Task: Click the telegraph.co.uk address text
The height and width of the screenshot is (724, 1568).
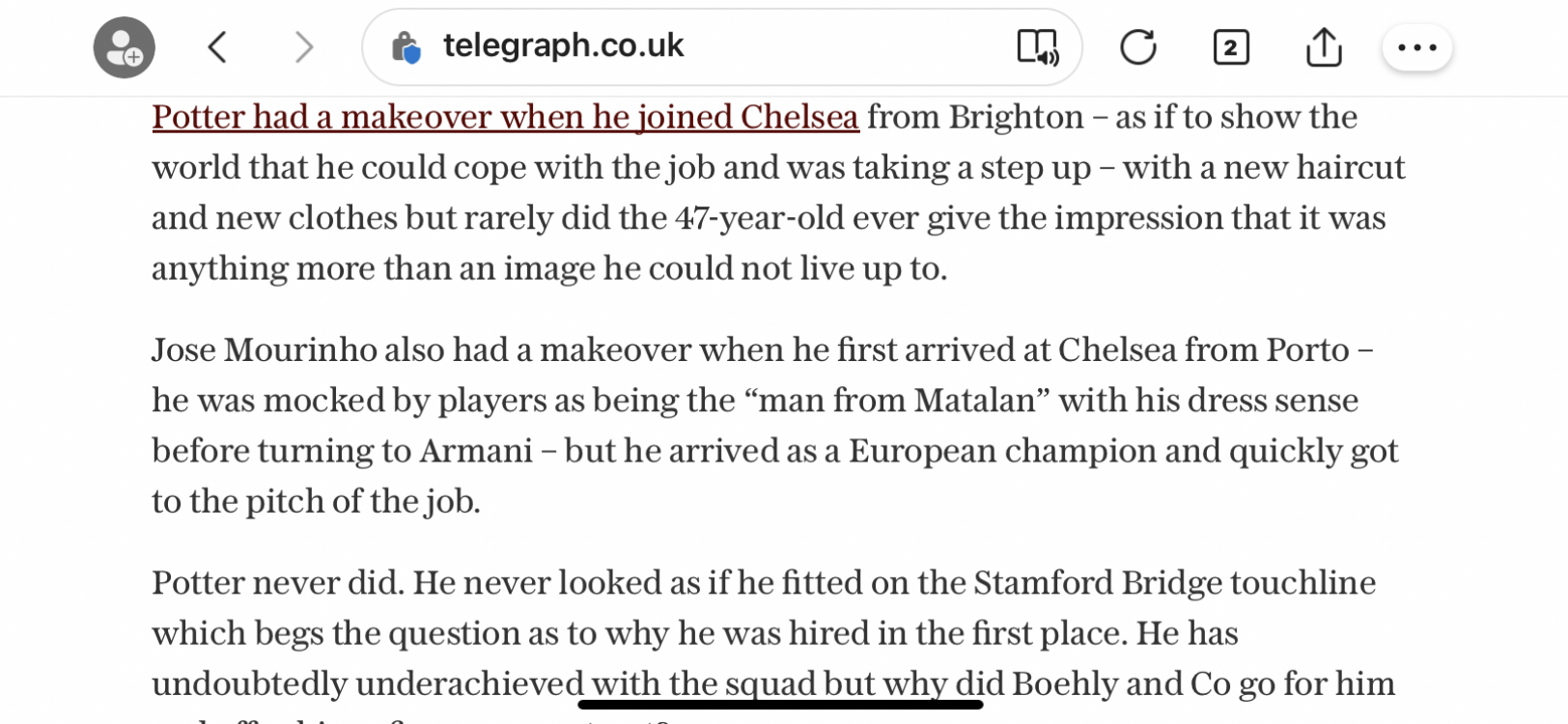Action: pyautogui.click(x=563, y=45)
